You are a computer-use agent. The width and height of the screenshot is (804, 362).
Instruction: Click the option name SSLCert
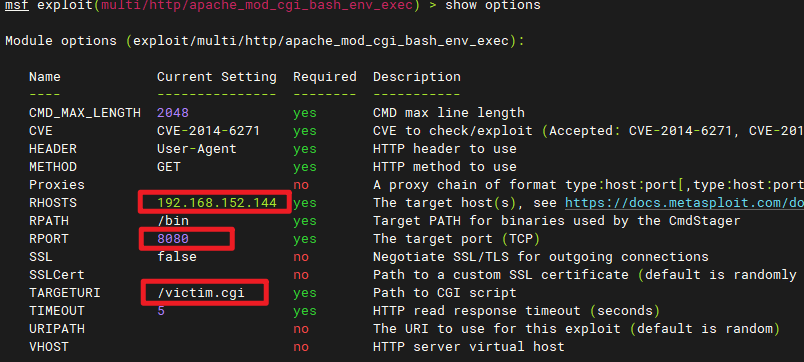(57, 275)
